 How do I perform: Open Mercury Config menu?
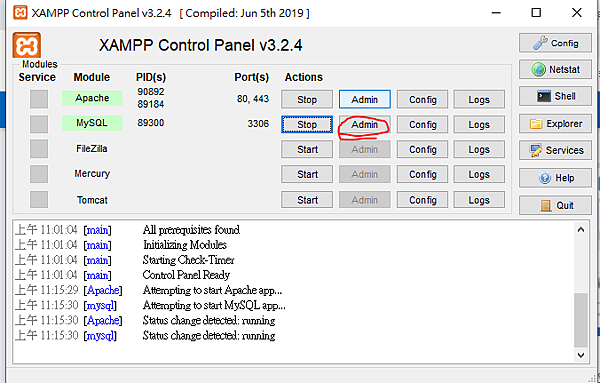(x=422, y=174)
